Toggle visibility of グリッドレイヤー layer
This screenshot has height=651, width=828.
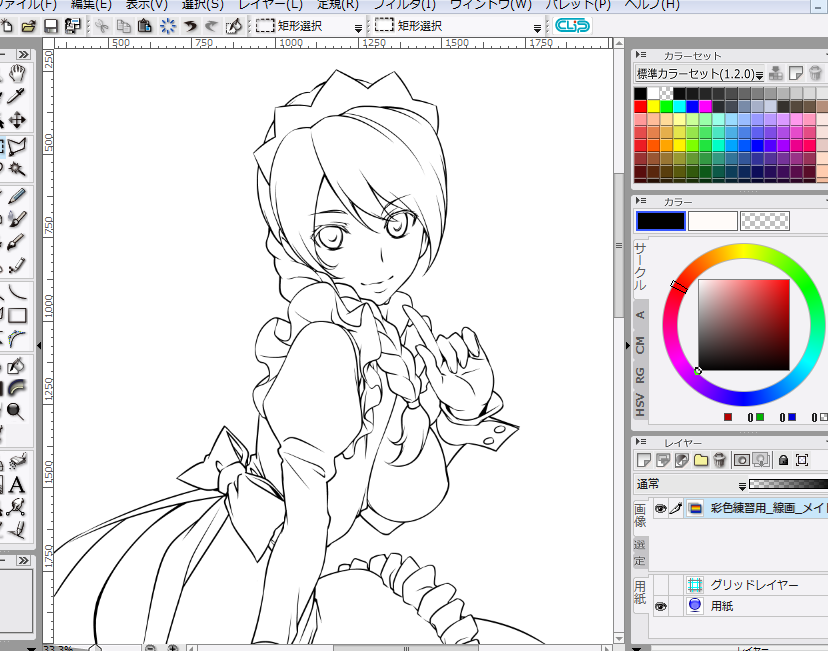tap(660, 584)
